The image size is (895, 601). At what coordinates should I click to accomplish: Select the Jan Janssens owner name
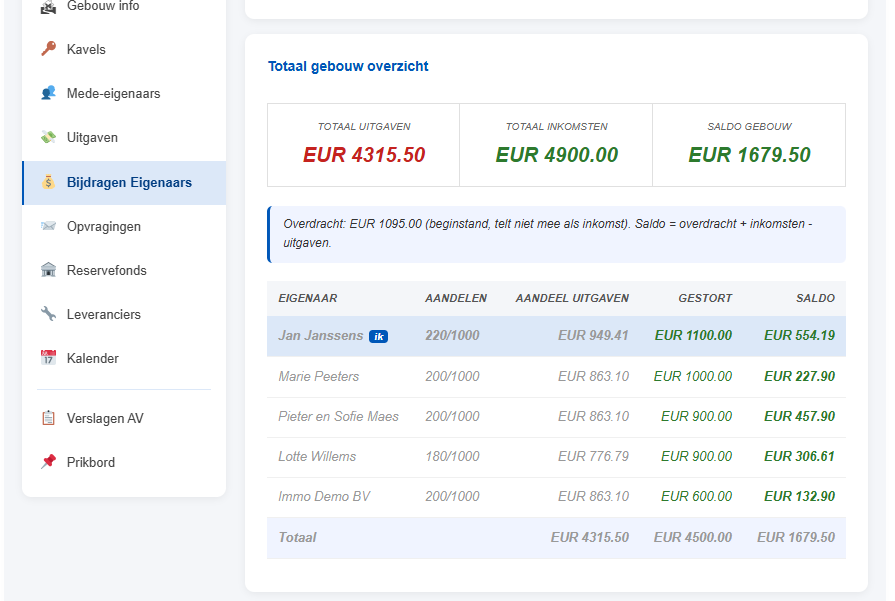coord(321,336)
